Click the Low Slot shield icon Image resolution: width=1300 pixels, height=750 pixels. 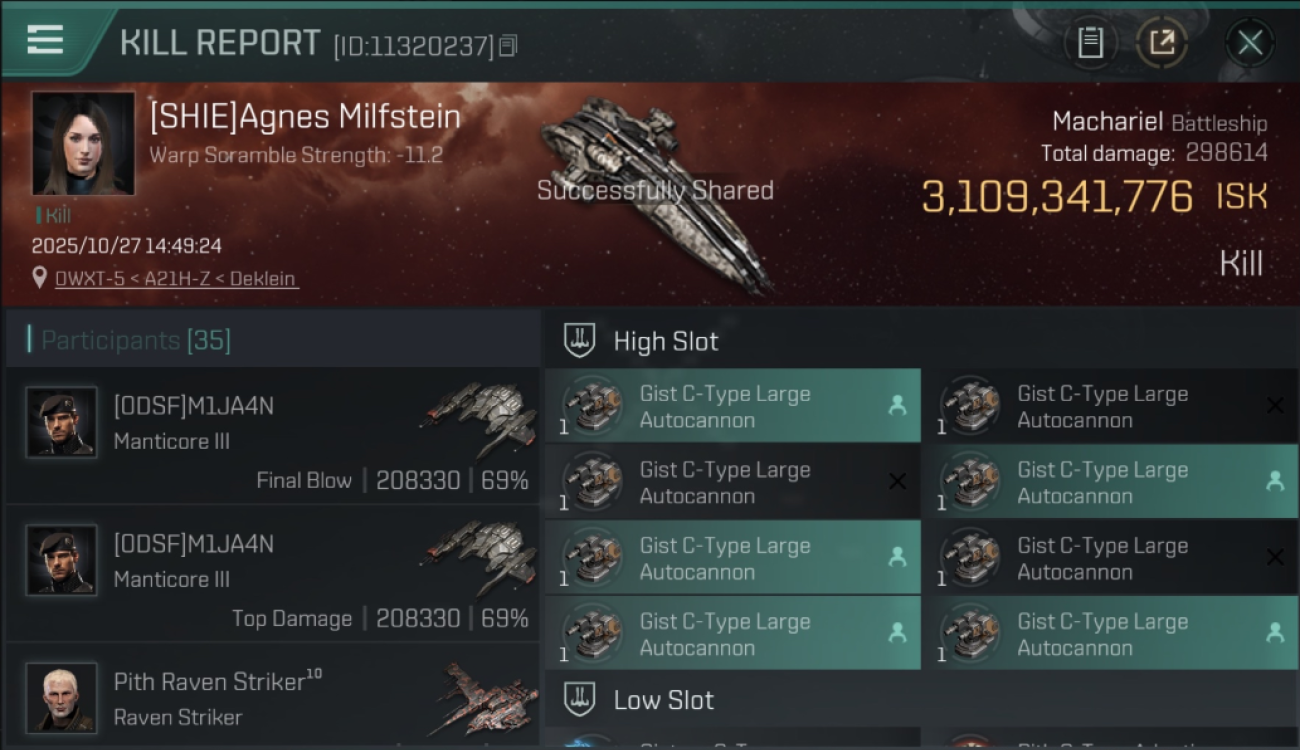coord(580,700)
